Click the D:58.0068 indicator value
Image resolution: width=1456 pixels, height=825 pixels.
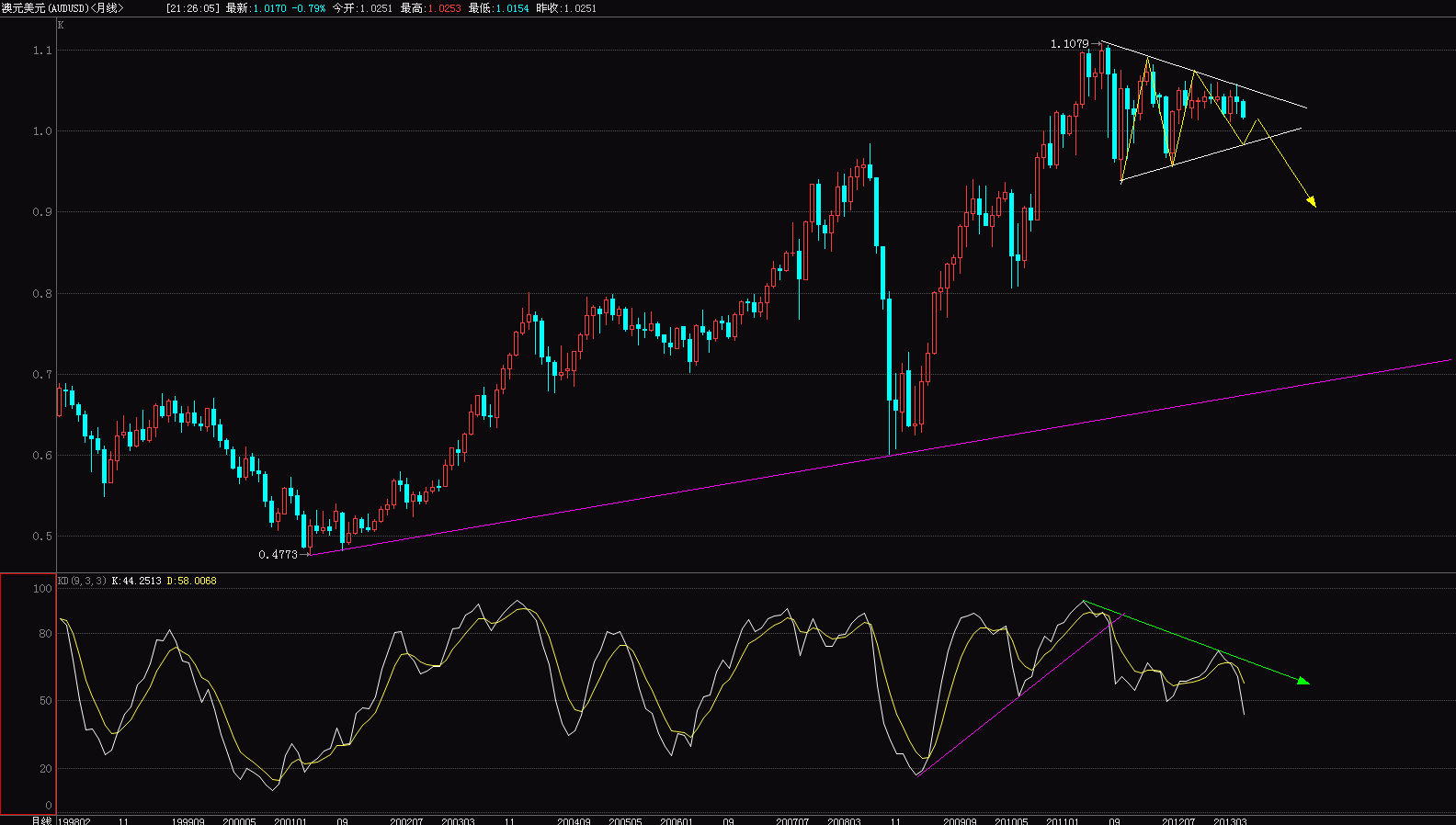[x=191, y=581]
